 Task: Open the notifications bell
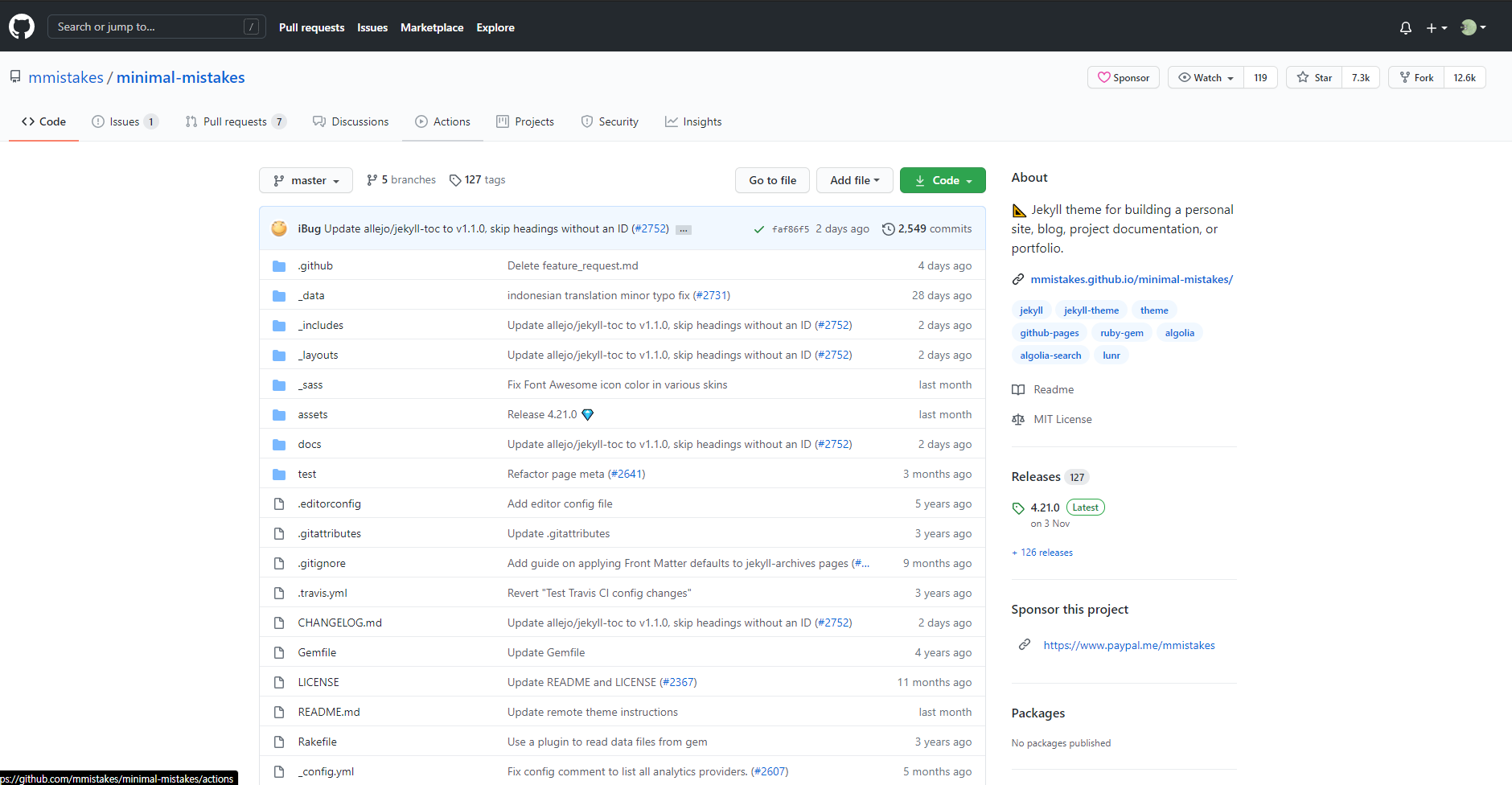[1405, 27]
